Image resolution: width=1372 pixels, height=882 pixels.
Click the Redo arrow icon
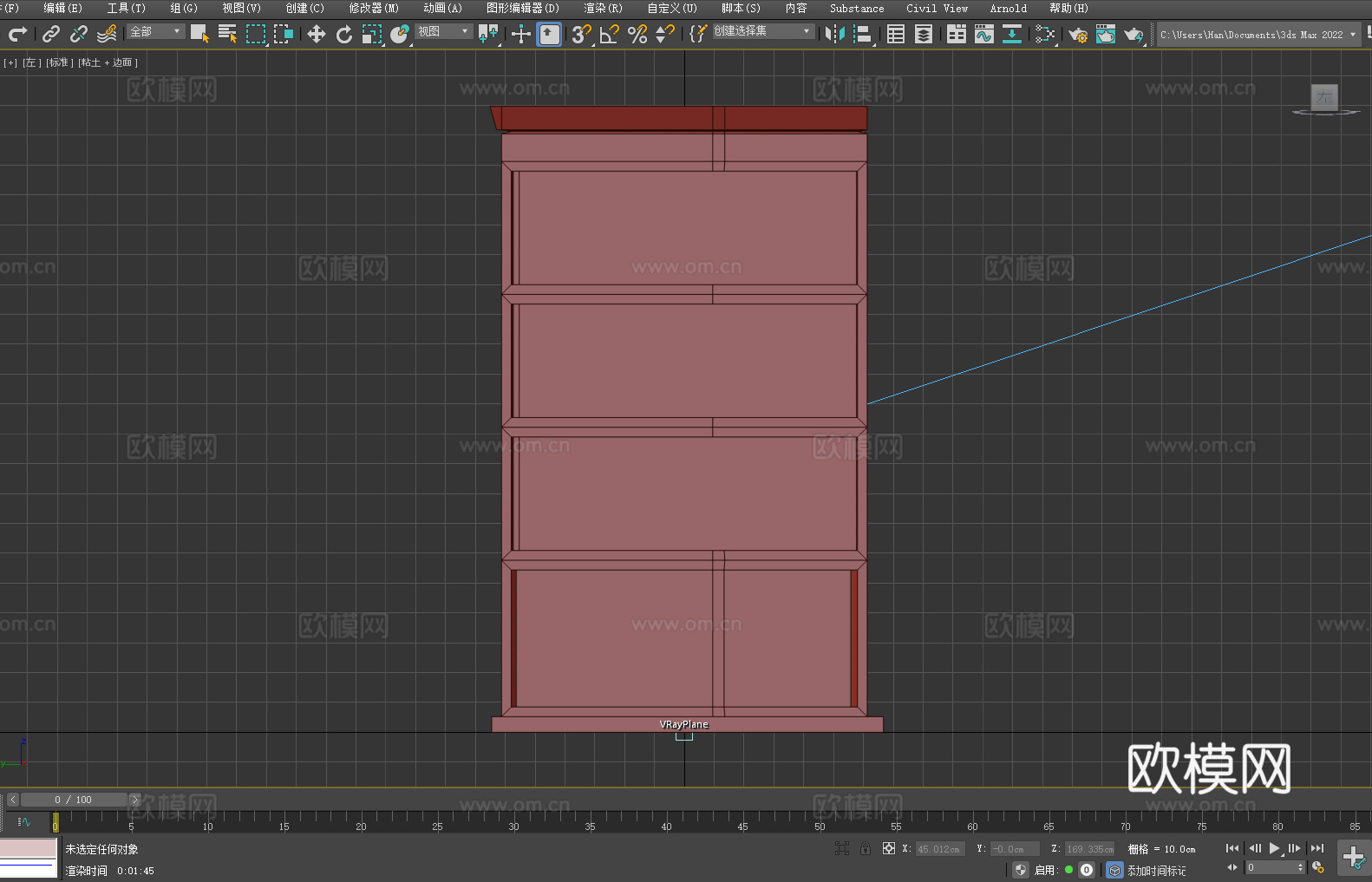click(17, 34)
